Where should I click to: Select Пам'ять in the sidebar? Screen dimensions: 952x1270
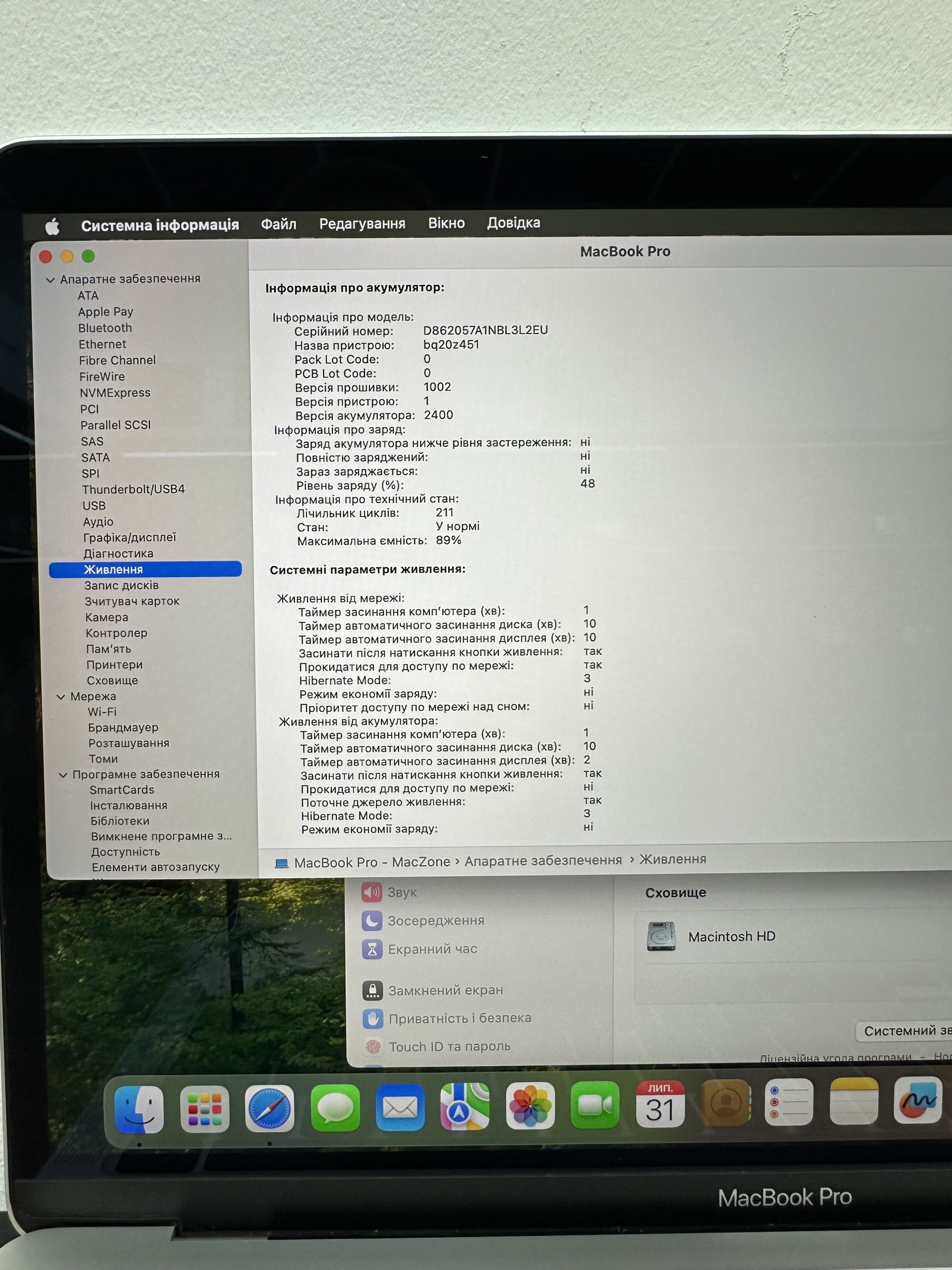(109, 649)
